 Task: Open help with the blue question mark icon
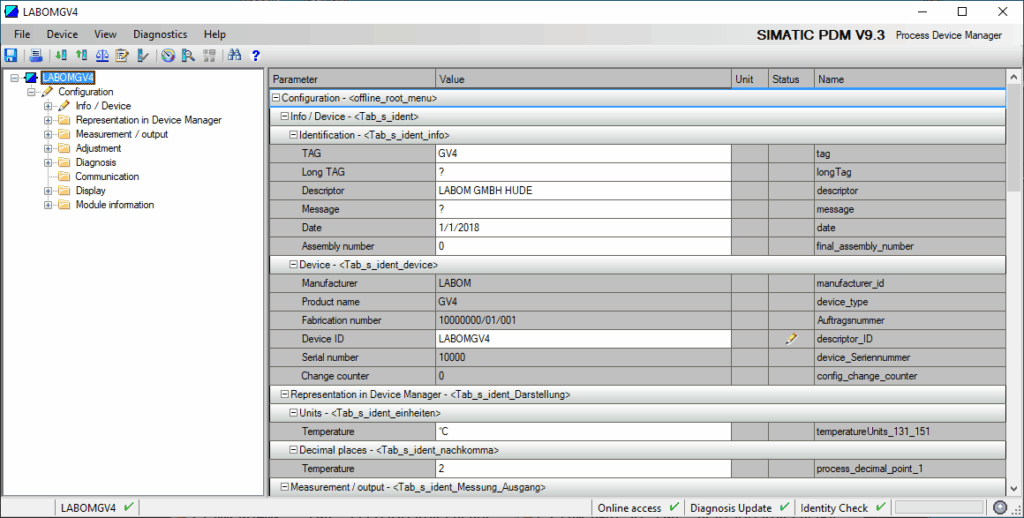256,55
